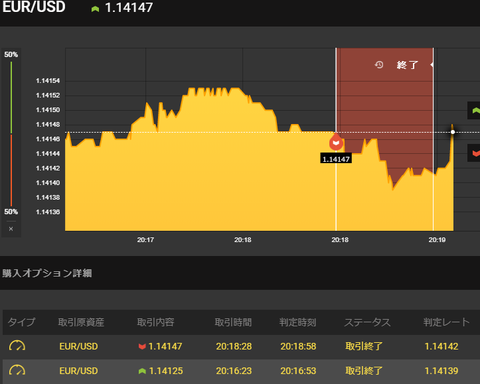
Task: Click EUR/USD in the 20:16:23 trade row
Action: [79, 371]
